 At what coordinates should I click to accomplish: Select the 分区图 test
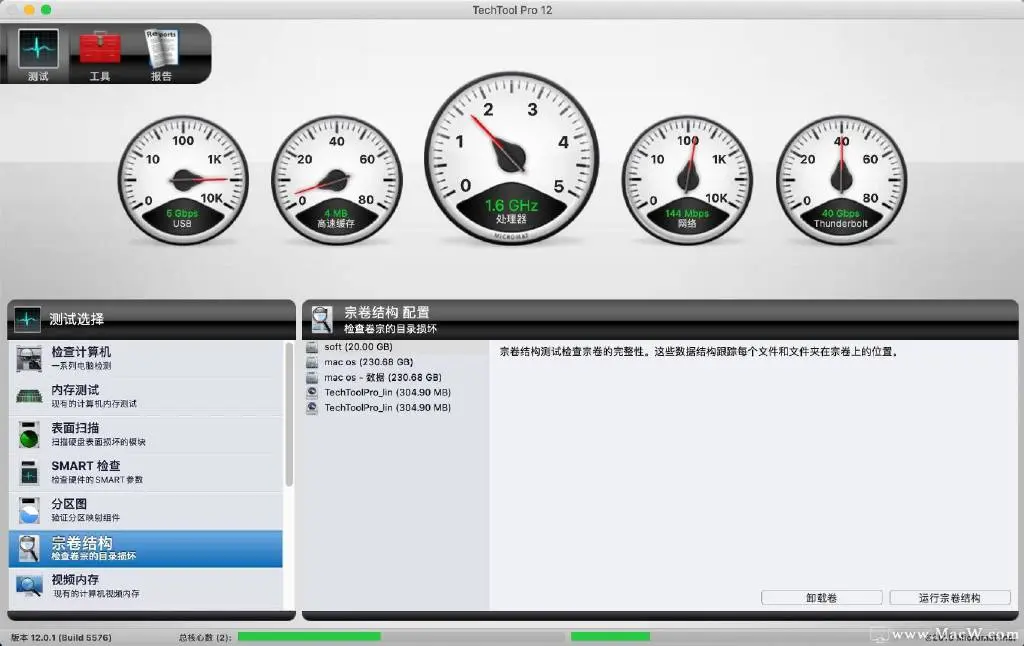point(146,510)
